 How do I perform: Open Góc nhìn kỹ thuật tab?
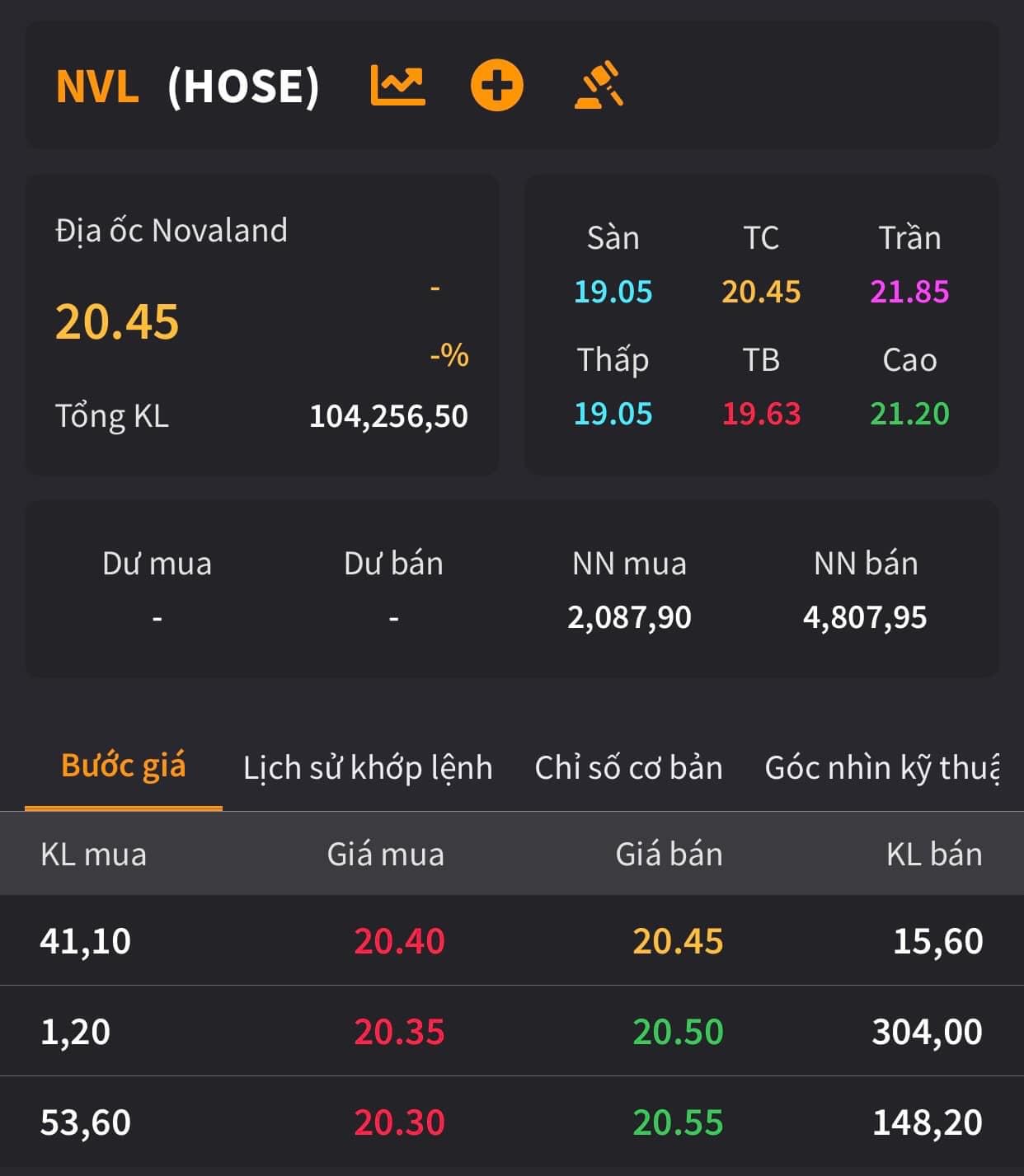[x=882, y=768]
